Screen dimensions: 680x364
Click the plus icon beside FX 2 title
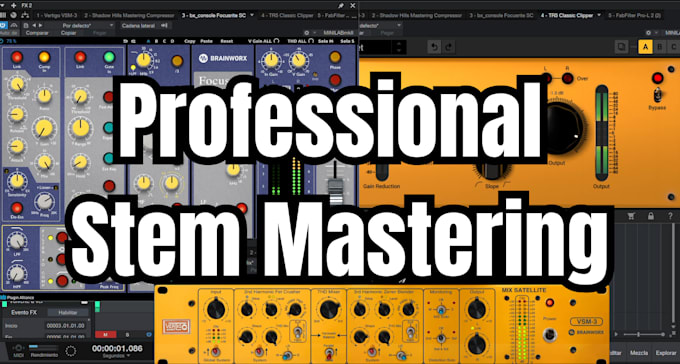click(x=13, y=6)
